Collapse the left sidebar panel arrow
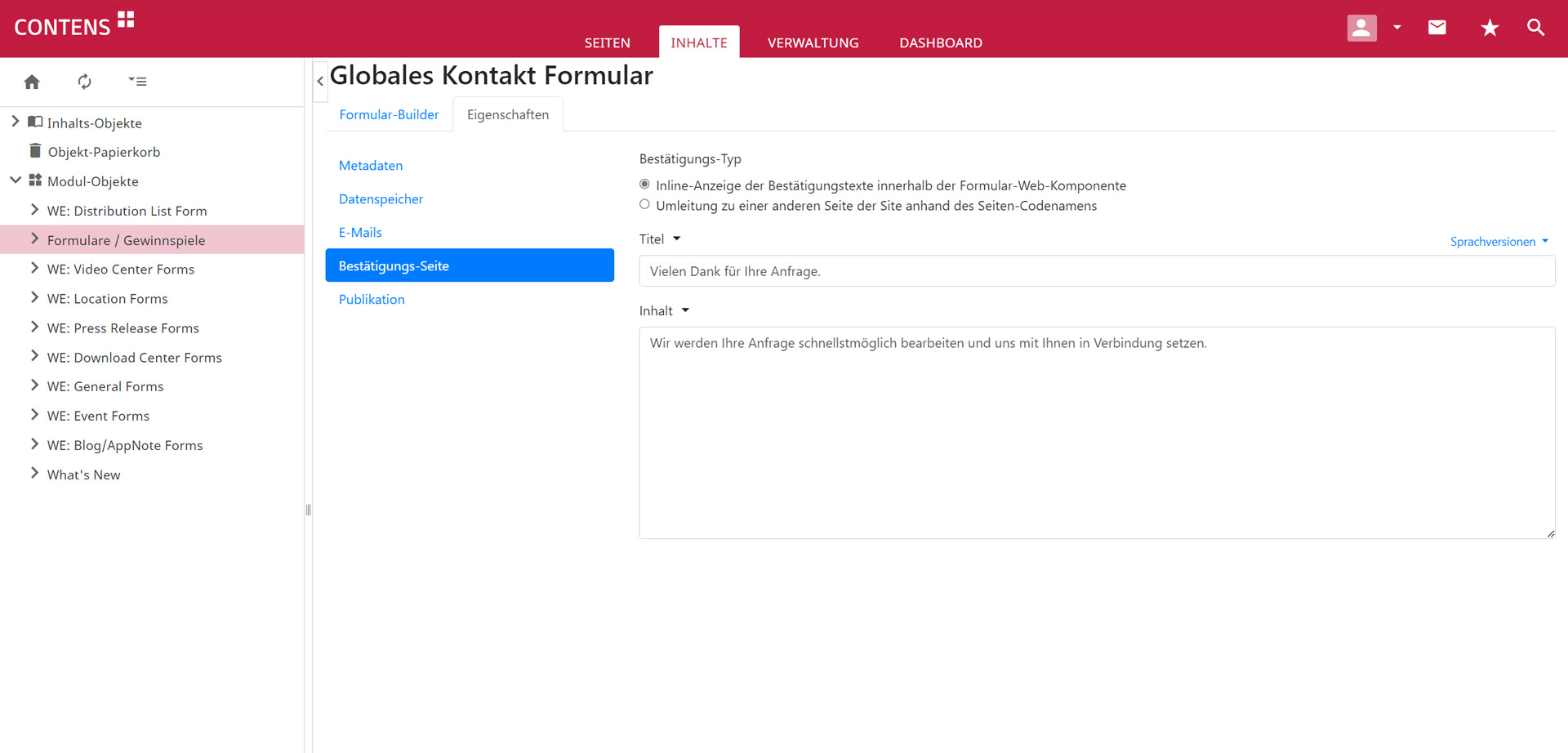 (x=320, y=81)
